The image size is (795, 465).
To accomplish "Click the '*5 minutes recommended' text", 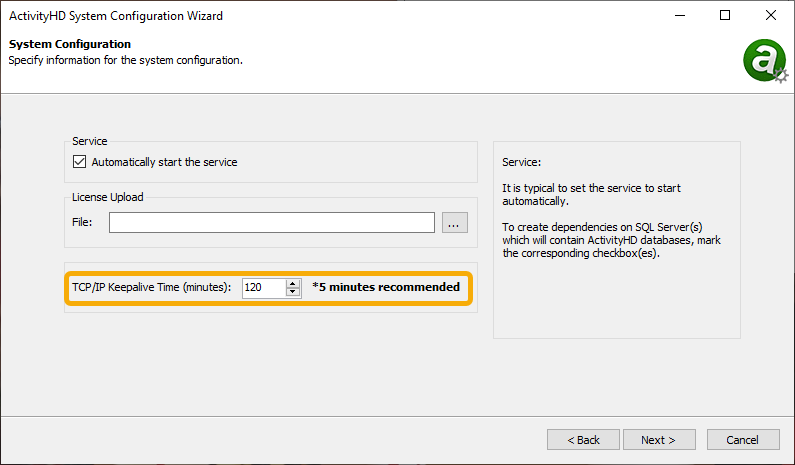I will tap(386, 287).
